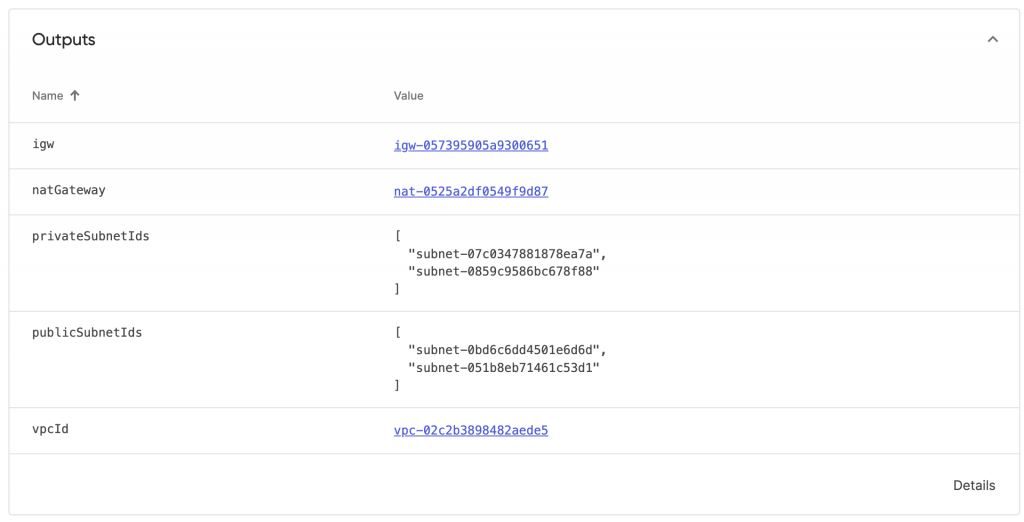The width and height of the screenshot is (1024, 522).
Task: Click the Outputs section heading
Action: [64, 40]
